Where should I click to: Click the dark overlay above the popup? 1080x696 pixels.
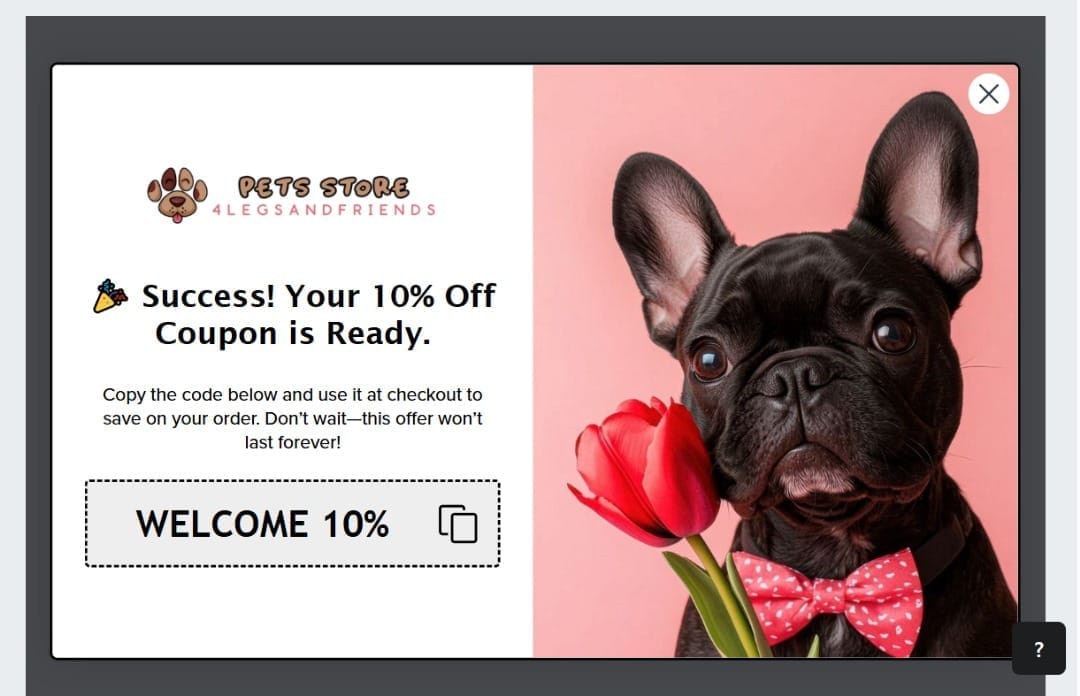tap(535, 39)
